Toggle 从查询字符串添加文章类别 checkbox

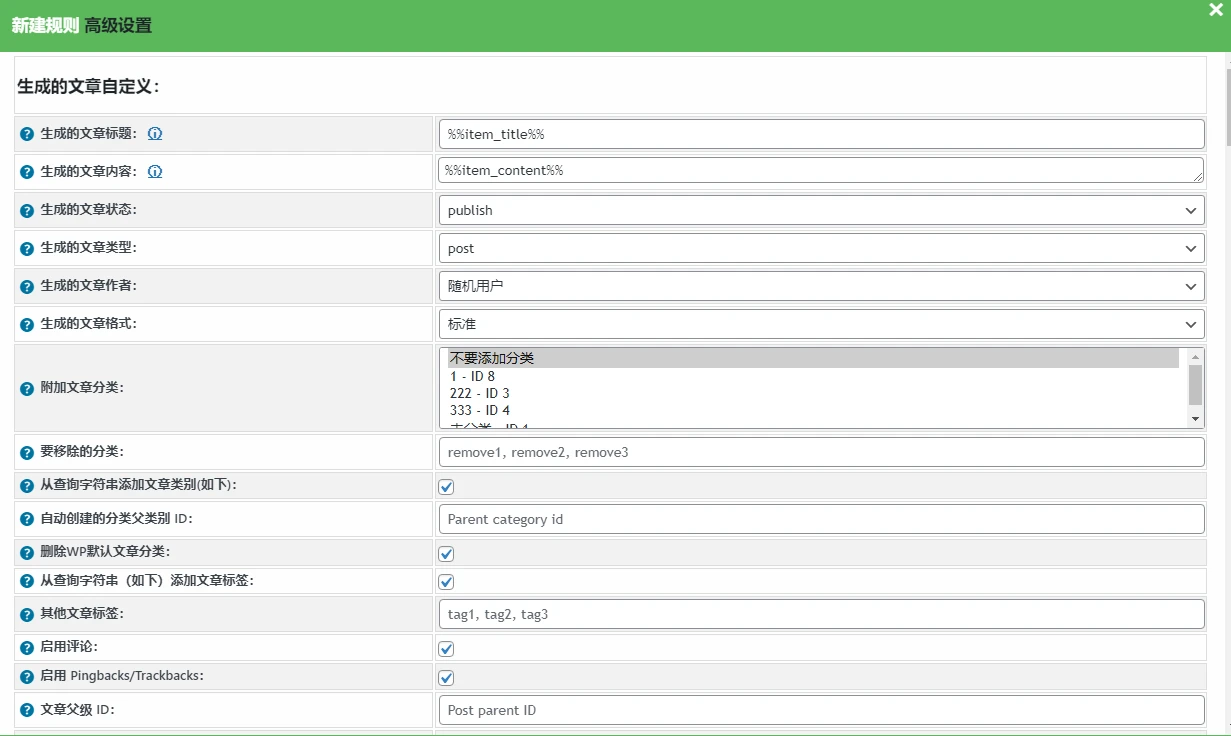coord(445,486)
